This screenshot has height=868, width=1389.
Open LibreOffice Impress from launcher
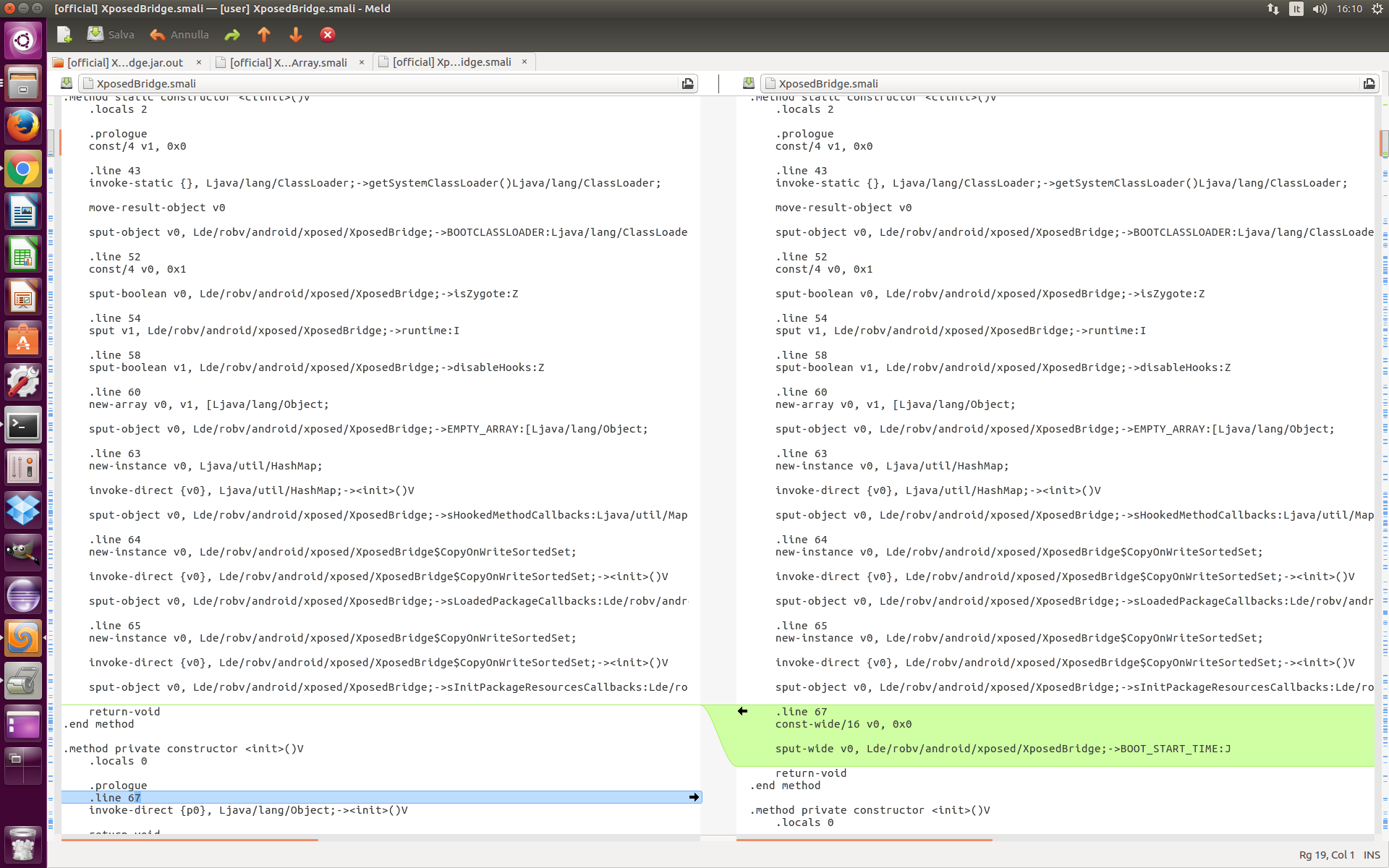click(x=23, y=298)
